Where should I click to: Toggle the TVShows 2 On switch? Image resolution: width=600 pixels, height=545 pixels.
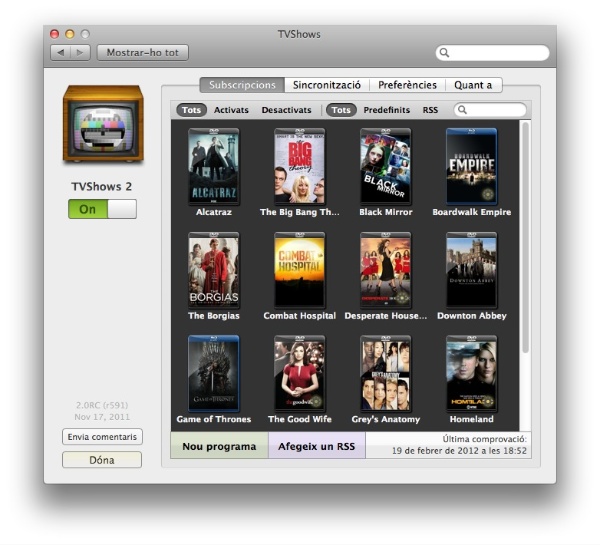102,209
